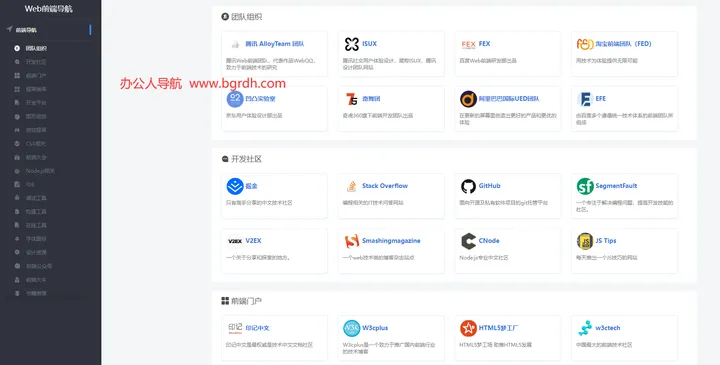The width and height of the screenshot is (720, 365).
Task: Click the 阿里巴巴国际UED团队 logo icon
Action: click(468, 99)
